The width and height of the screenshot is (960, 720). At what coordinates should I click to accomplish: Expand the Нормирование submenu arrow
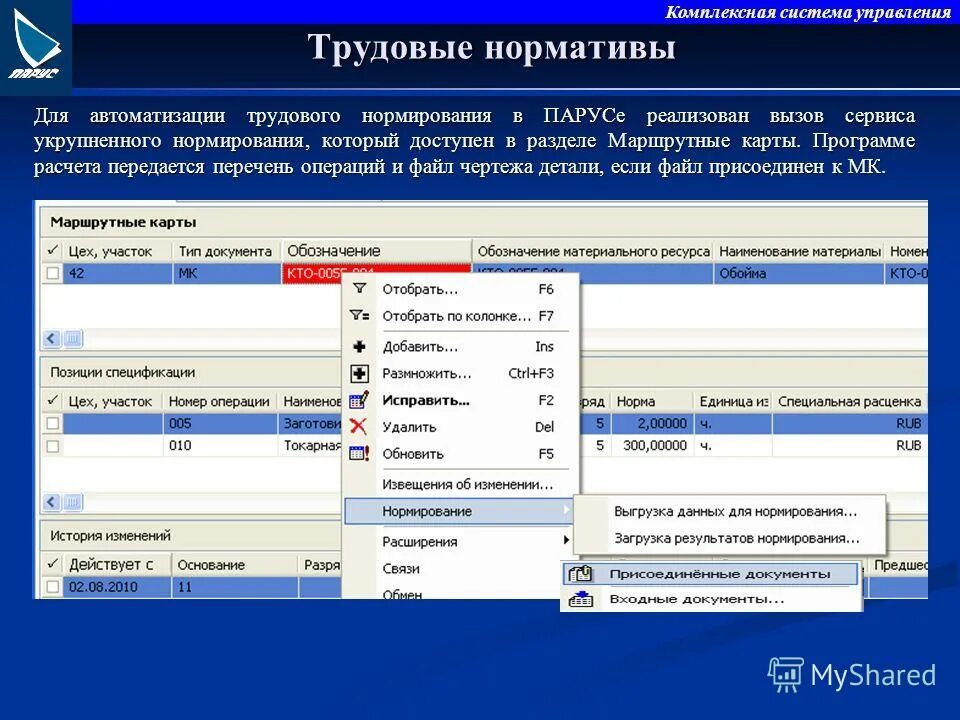coord(566,511)
